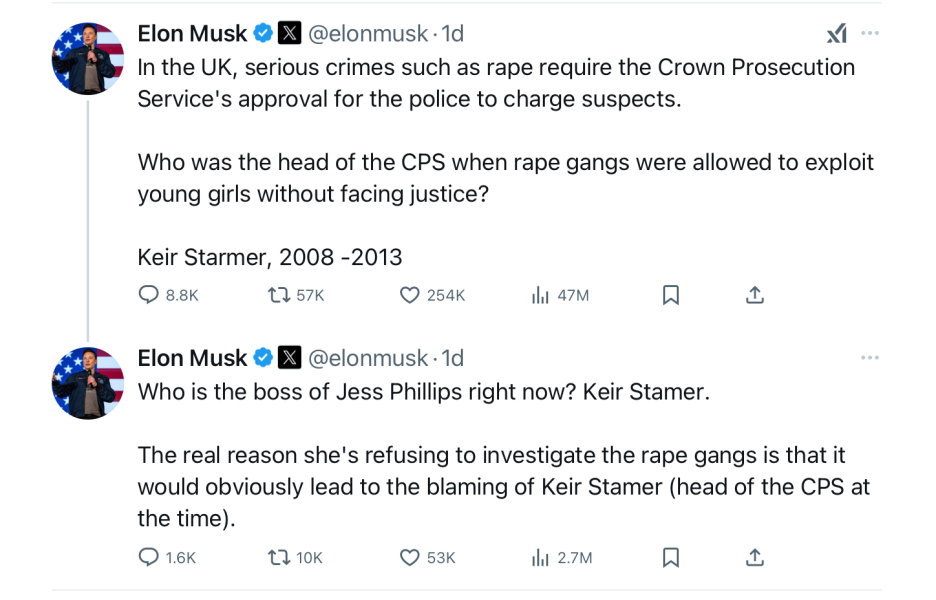Open the more options menu on the top tweet

click(x=870, y=32)
